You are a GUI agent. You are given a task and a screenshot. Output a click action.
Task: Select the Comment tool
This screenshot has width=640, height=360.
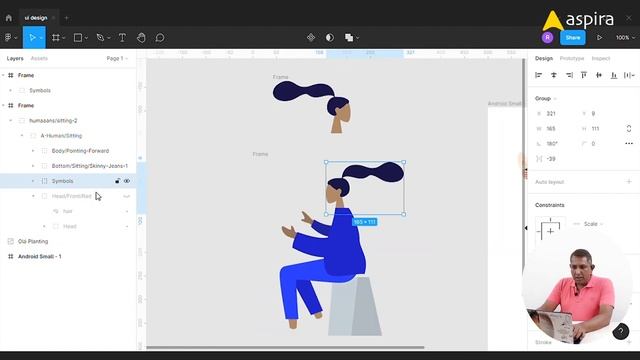tap(160, 38)
